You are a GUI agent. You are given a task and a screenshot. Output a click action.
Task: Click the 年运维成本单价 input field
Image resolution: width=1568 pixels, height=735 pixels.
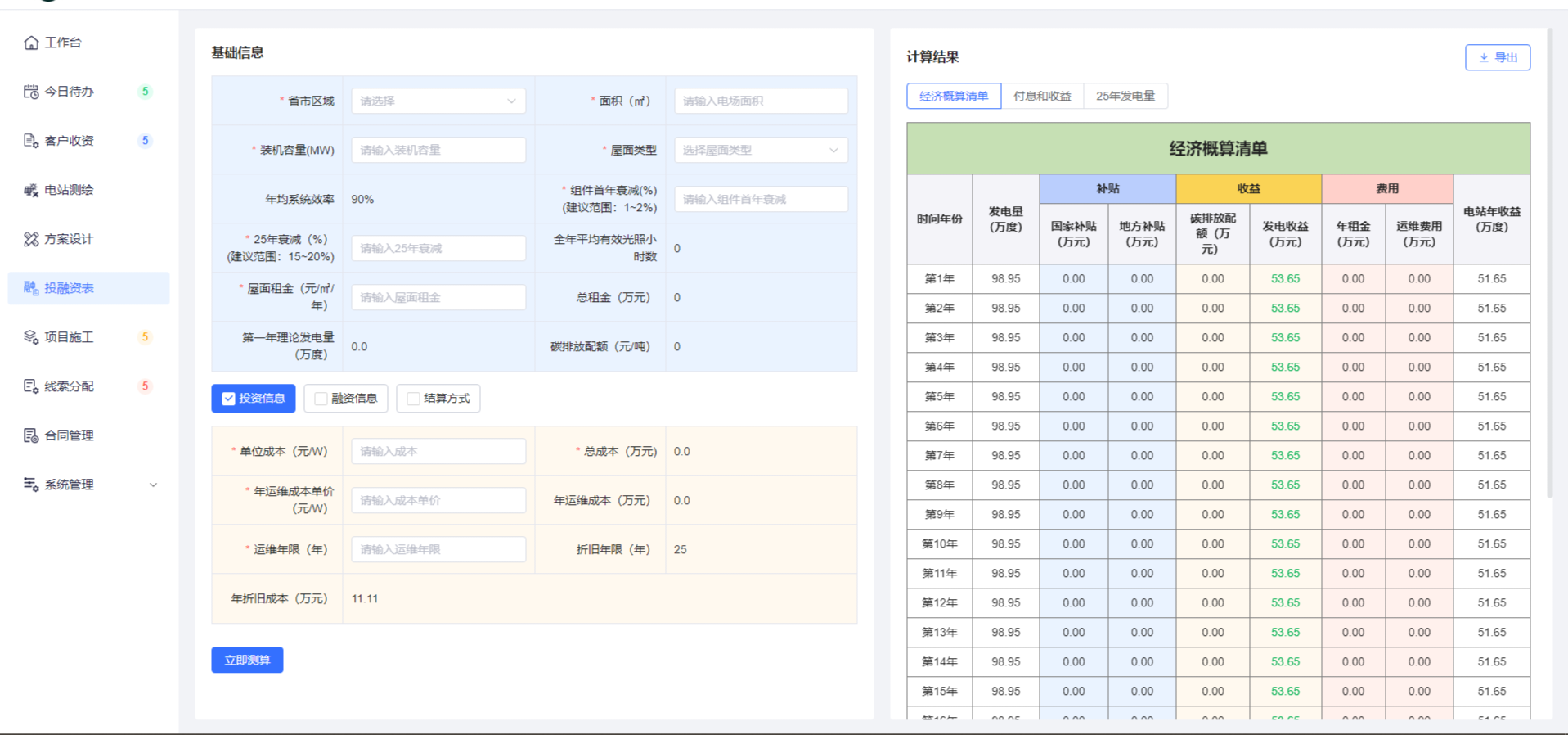click(x=438, y=500)
